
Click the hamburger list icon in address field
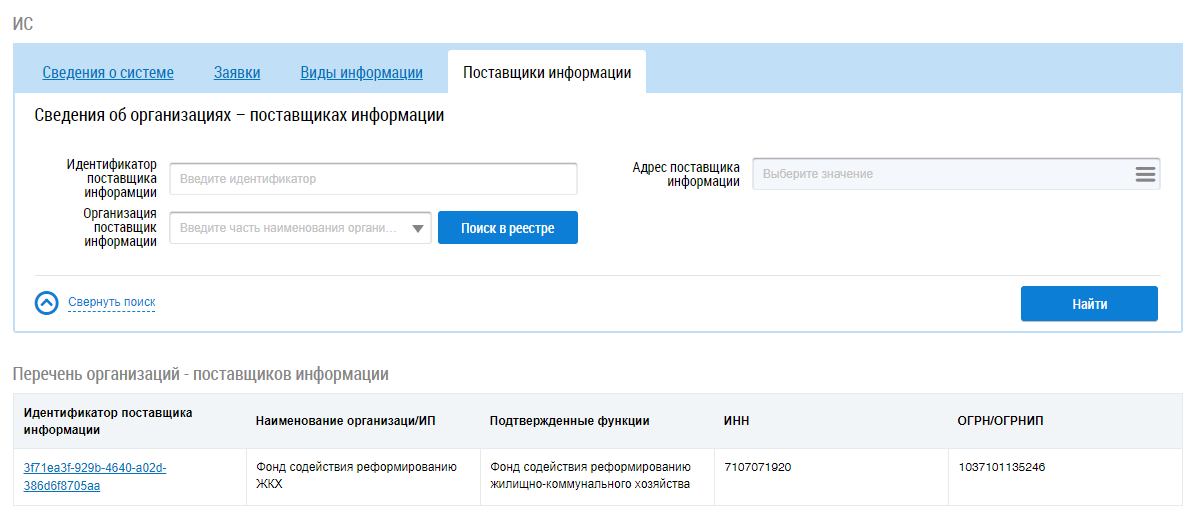point(1145,174)
